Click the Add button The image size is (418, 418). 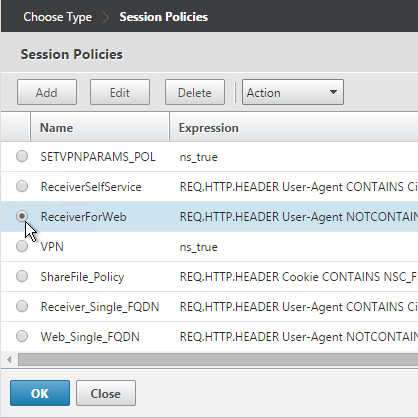click(x=47, y=92)
